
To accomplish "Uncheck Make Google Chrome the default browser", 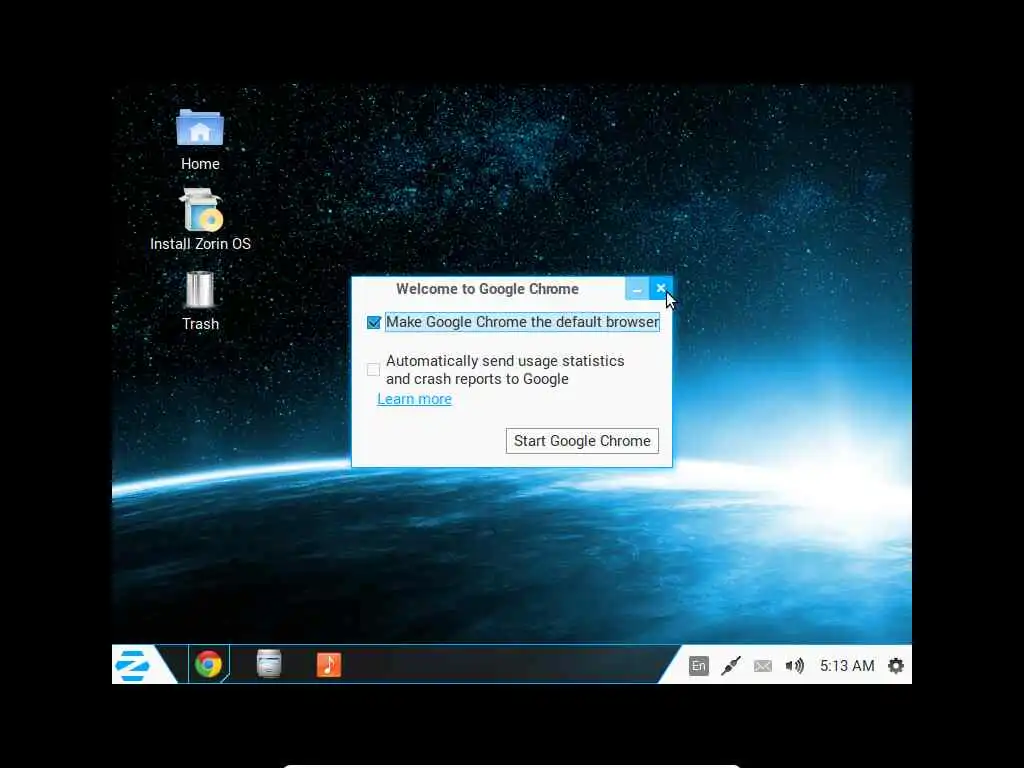I will click(374, 323).
